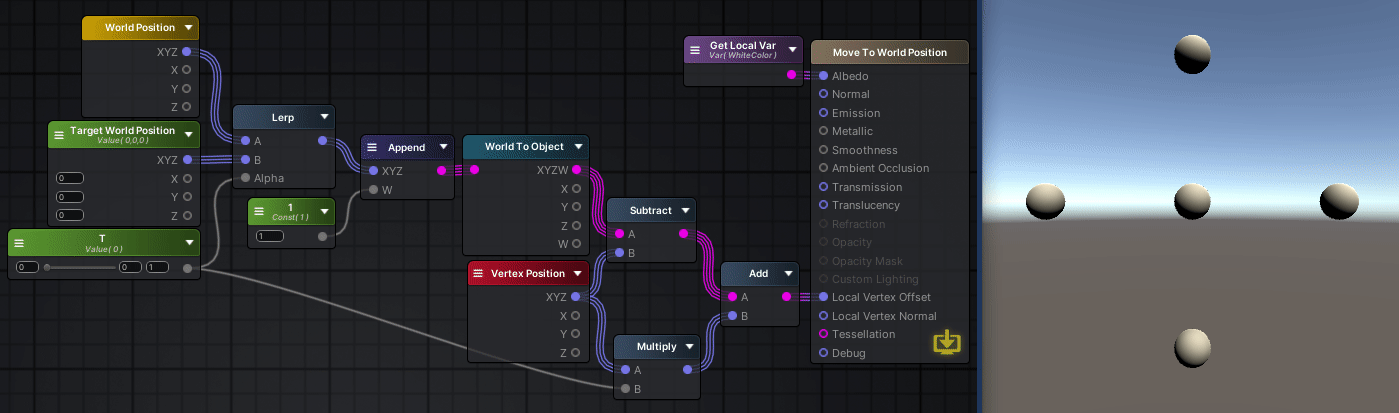The width and height of the screenshot is (1399, 413).
Task: Click the T node max value field showing 1
Action: tap(157, 267)
